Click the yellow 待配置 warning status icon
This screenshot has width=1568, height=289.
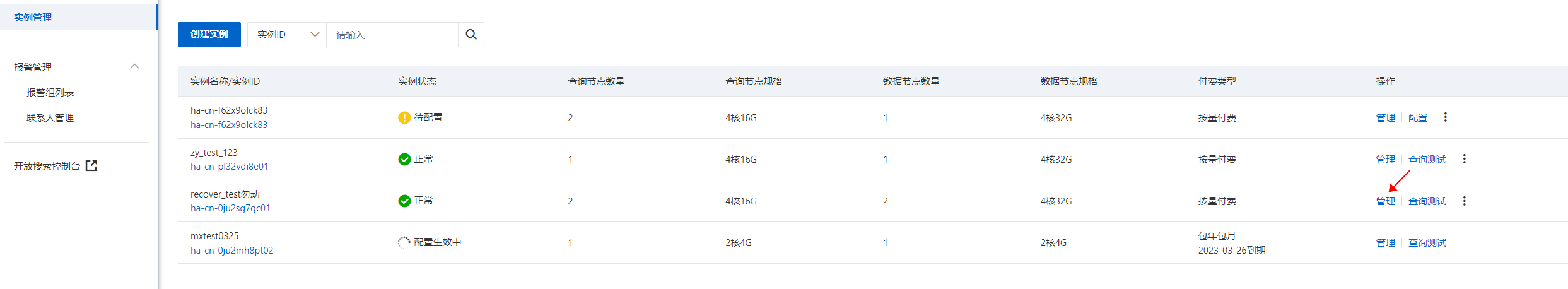point(404,117)
